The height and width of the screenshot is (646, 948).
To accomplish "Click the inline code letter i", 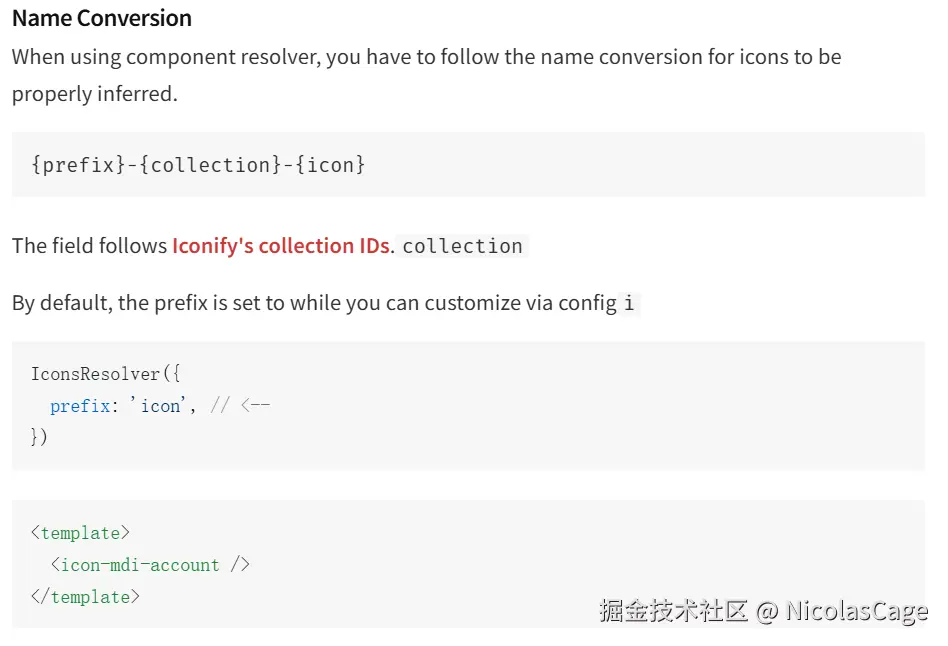I will point(628,303).
